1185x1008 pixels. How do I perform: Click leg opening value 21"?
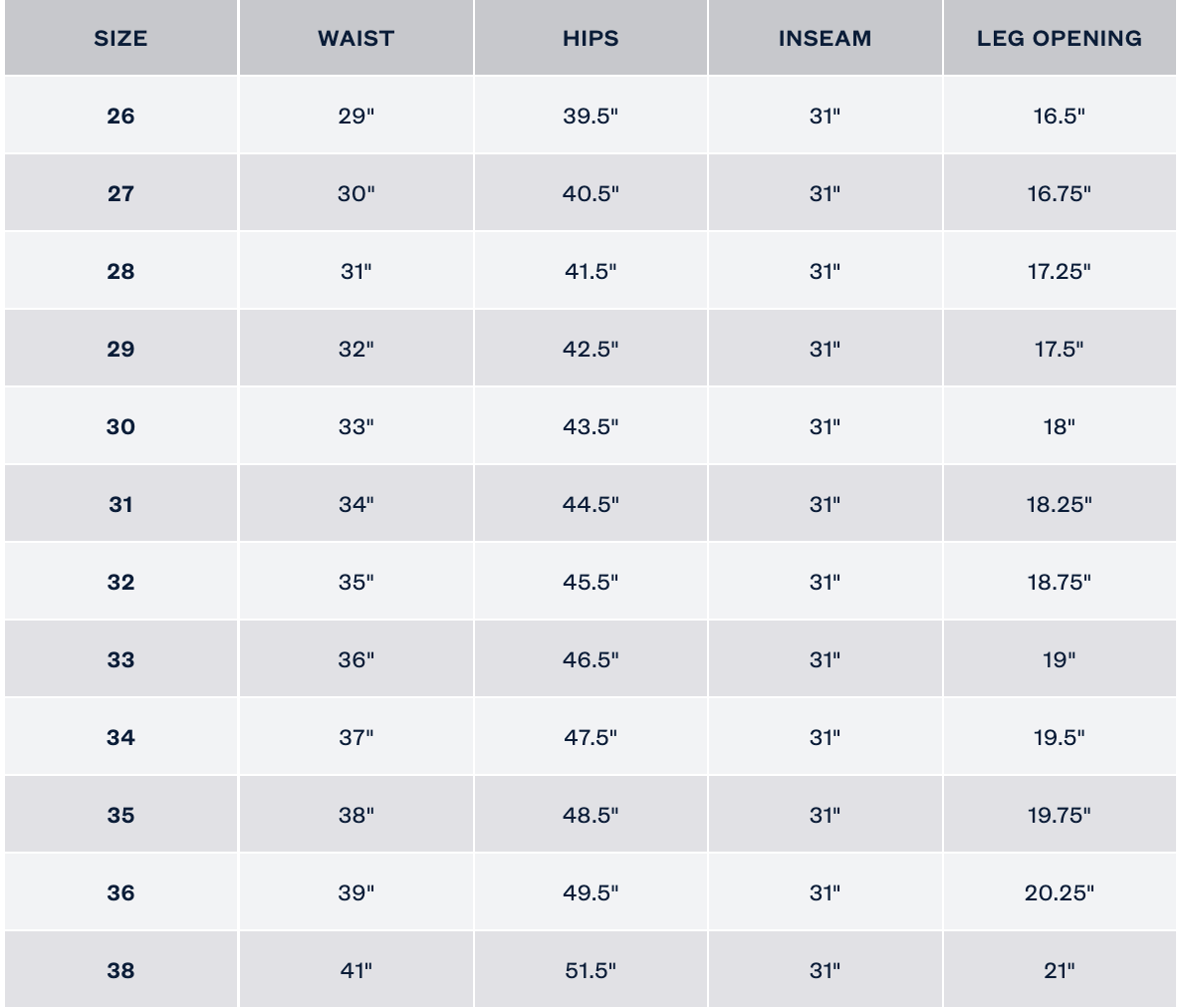[1059, 971]
